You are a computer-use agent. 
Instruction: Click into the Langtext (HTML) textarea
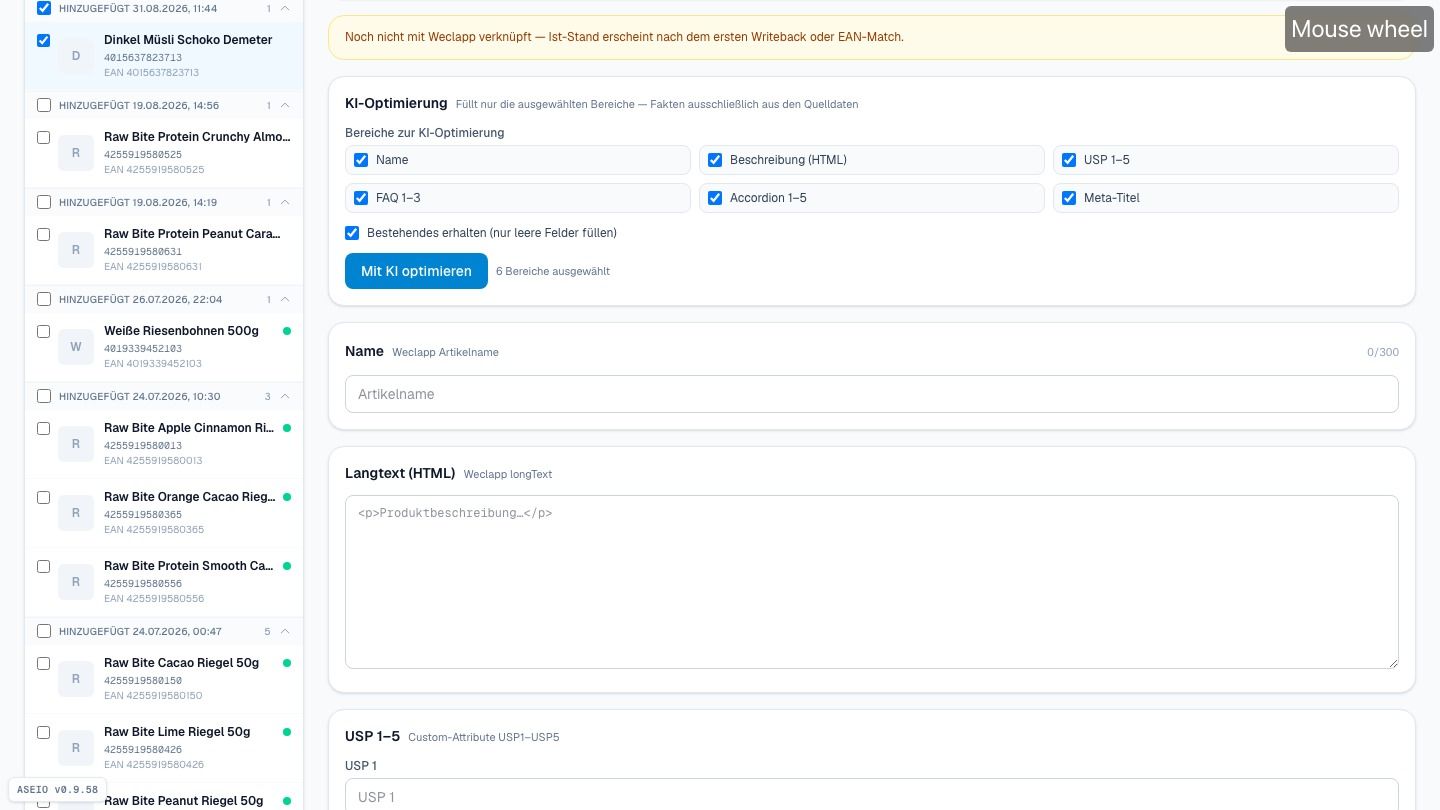[x=871, y=582]
